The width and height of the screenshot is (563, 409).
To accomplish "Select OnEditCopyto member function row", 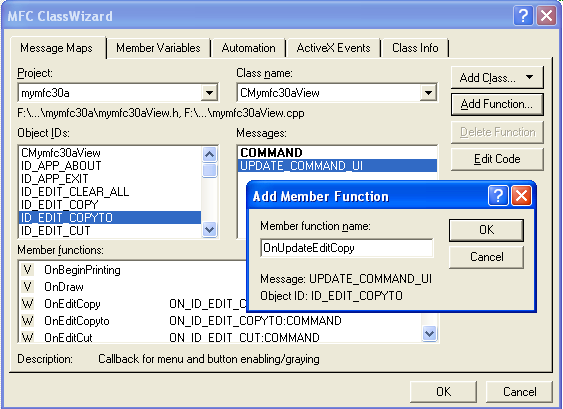I will pyautogui.click(x=221, y=321).
